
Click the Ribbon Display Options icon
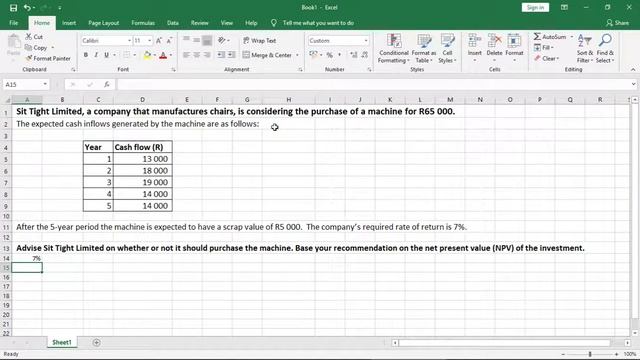point(564,7)
